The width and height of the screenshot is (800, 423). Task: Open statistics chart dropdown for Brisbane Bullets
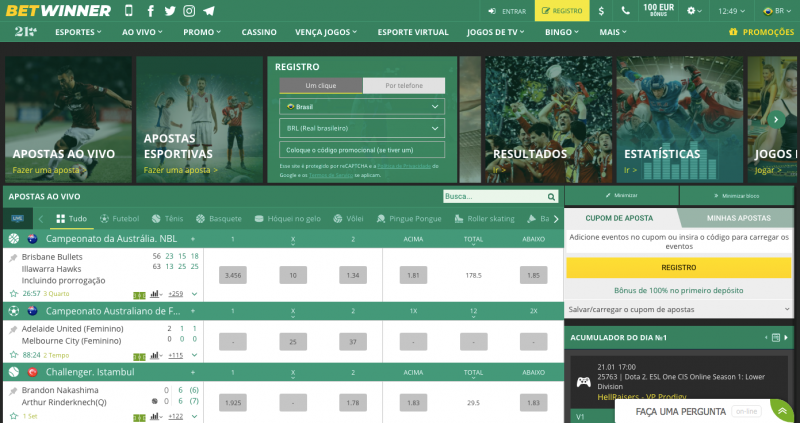[x=156, y=294]
